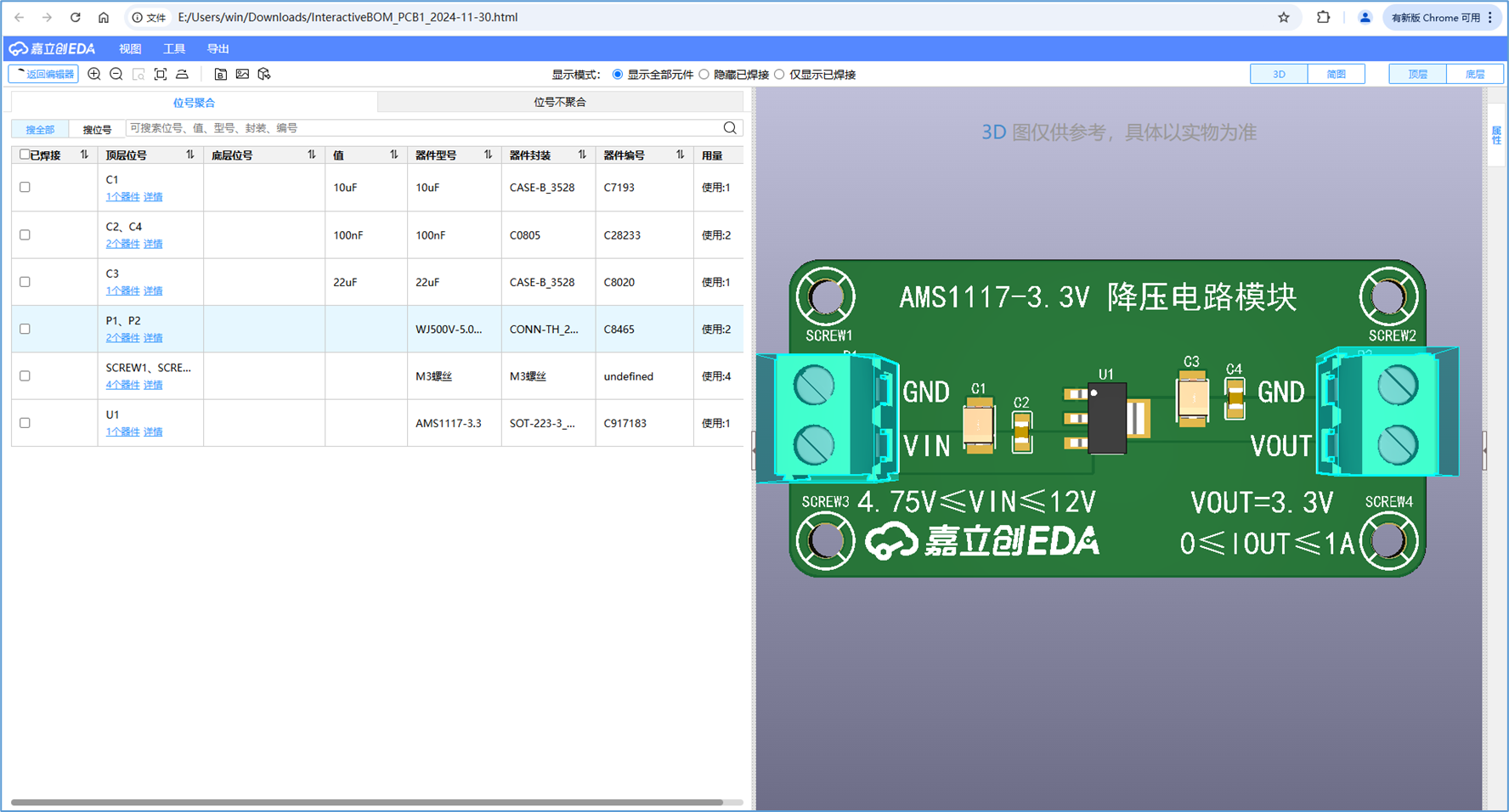Screen dimensions: 1509x812
Task: Sort by the 器件封装 column arrows
Action: 582,155
